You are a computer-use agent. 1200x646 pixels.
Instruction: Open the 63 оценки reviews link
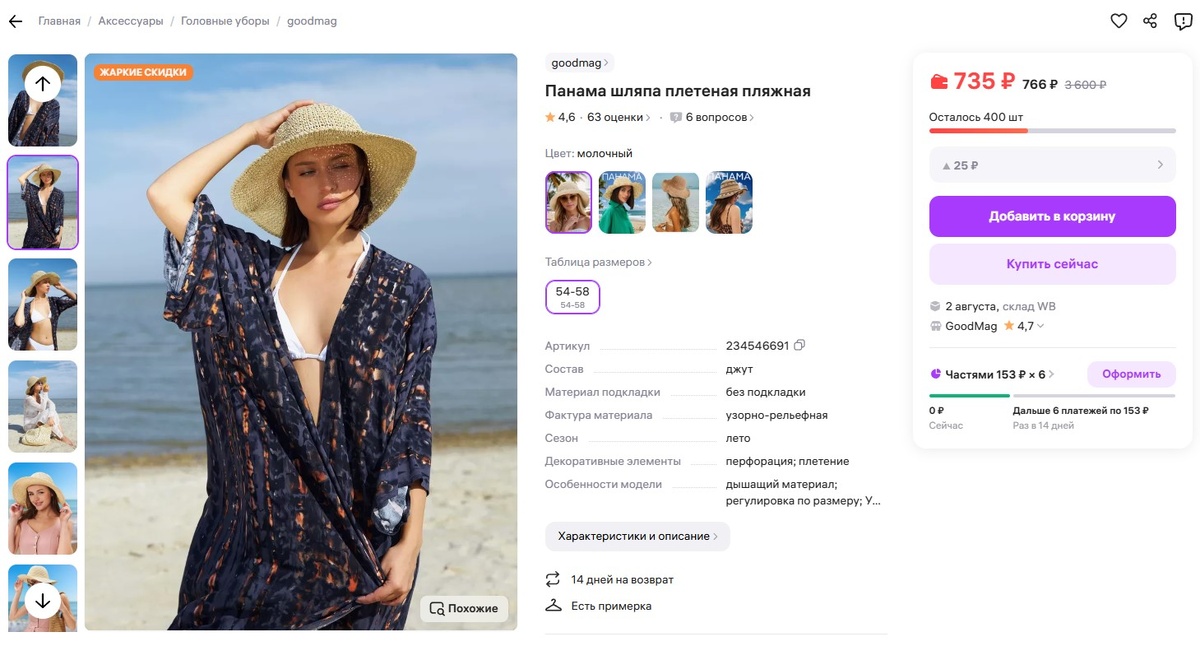point(618,117)
